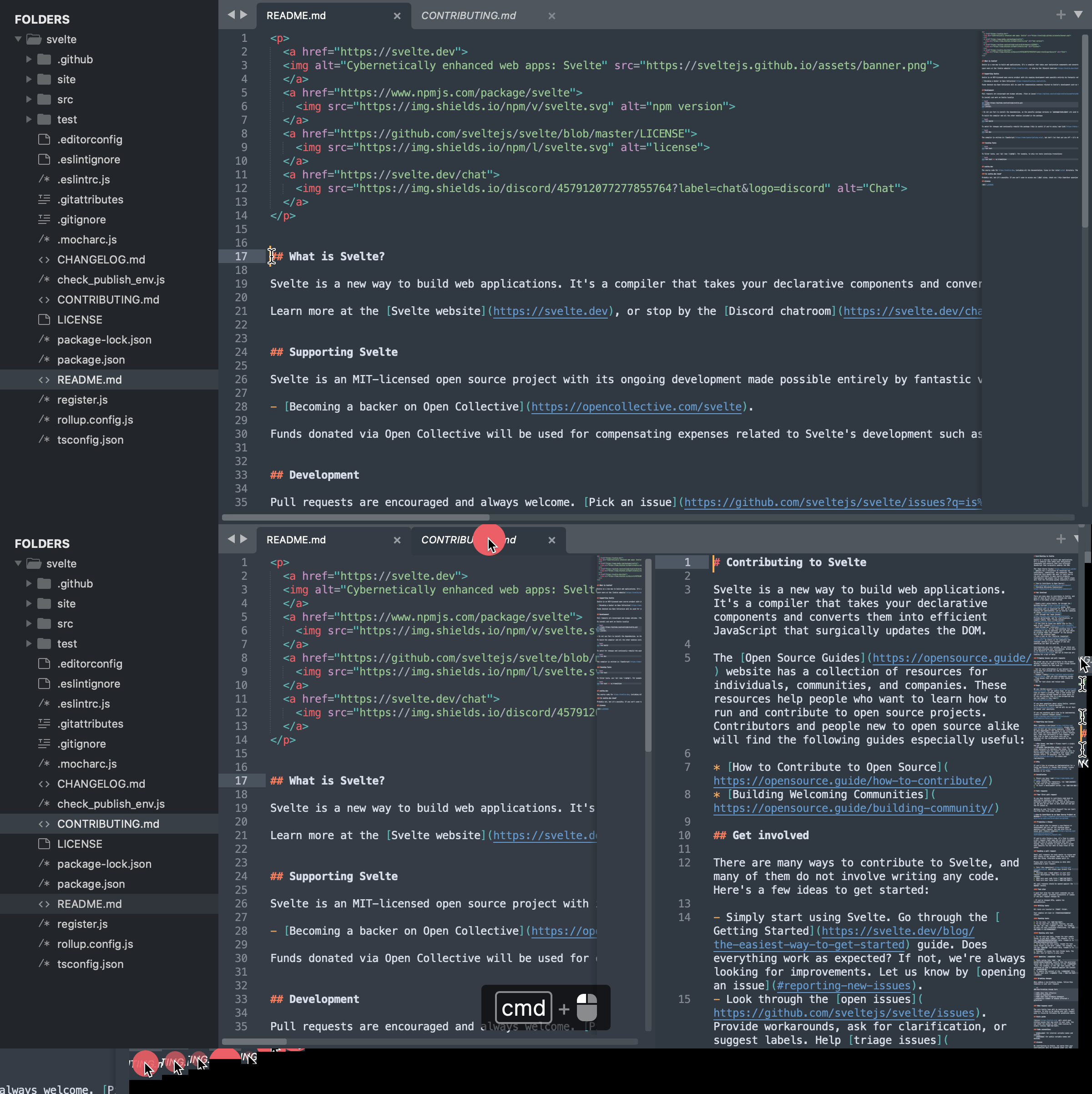Viewport: 1092px width, 1094px height.
Task: Switch to the CONTRIBUTING.md tab in the upper window
Action: pyautogui.click(x=468, y=16)
